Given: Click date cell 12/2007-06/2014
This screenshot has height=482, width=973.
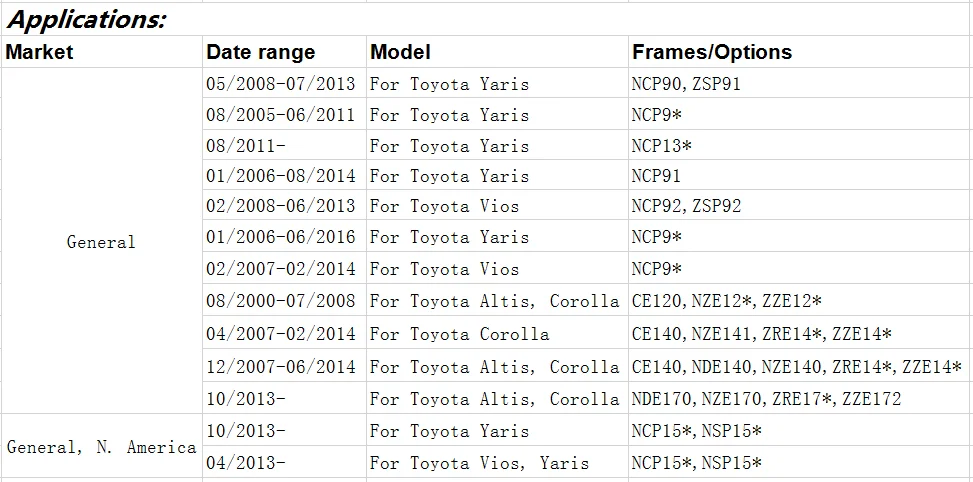Looking at the screenshot, I should point(284,366).
